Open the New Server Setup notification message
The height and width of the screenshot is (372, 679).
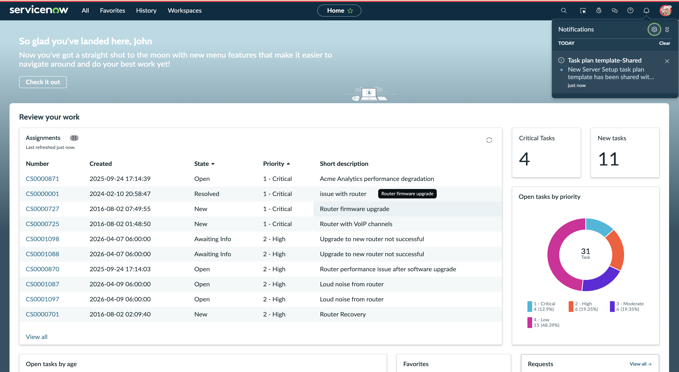(x=611, y=73)
